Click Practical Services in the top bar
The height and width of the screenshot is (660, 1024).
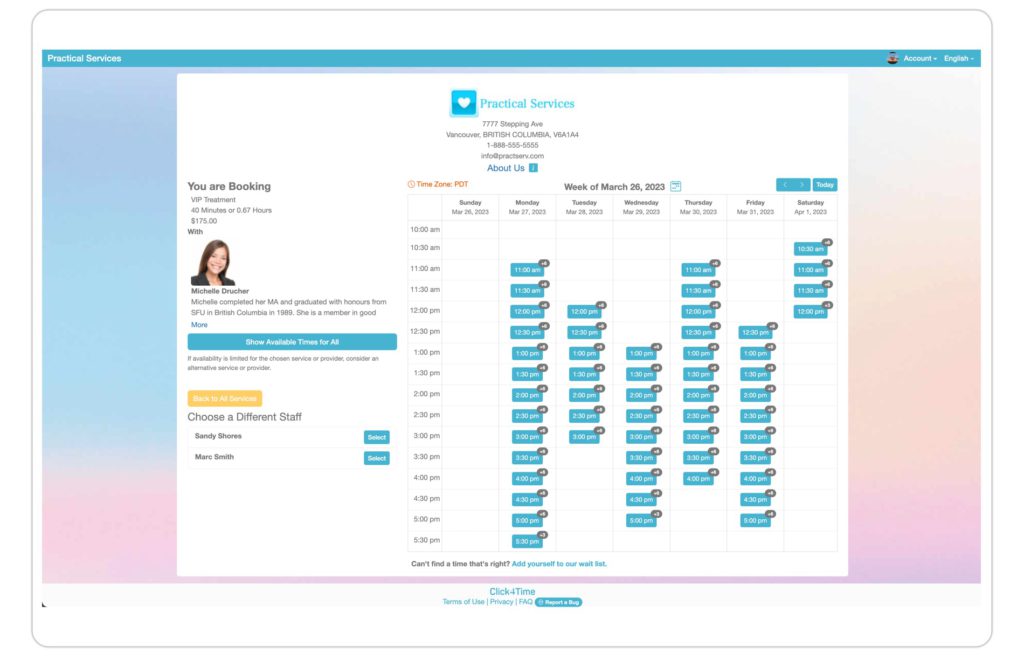point(84,58)
